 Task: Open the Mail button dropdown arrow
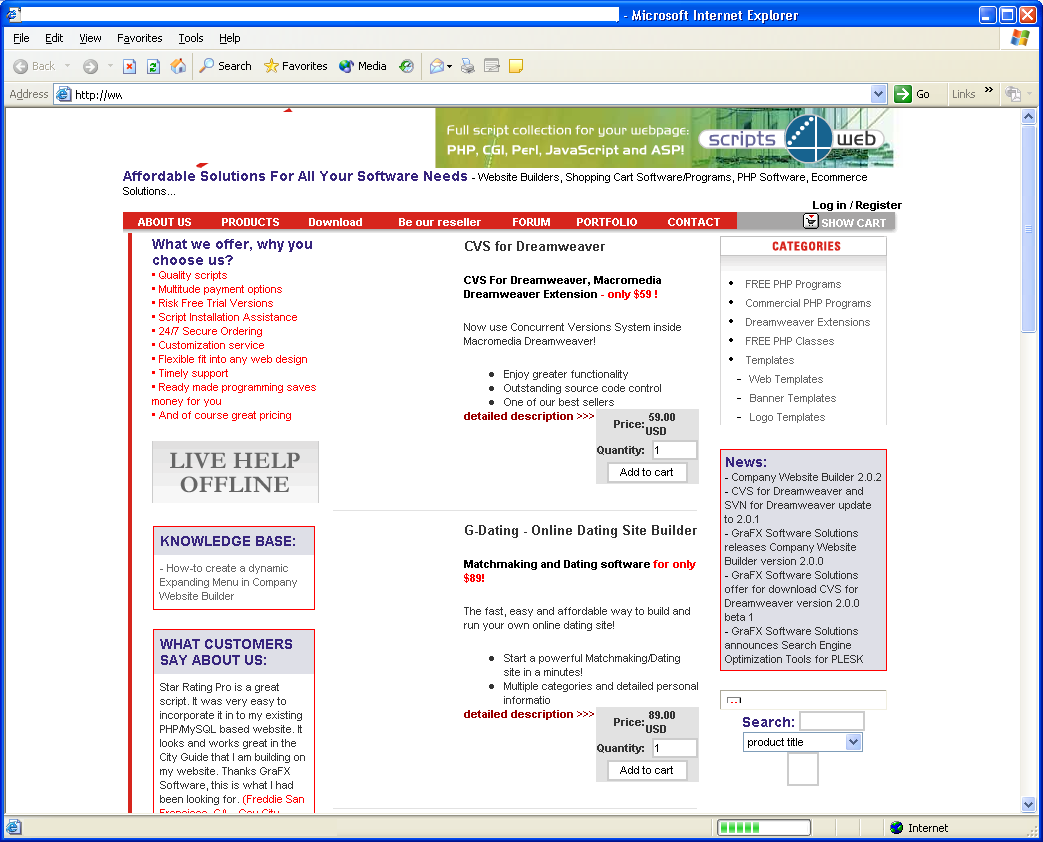coord(450,66)
